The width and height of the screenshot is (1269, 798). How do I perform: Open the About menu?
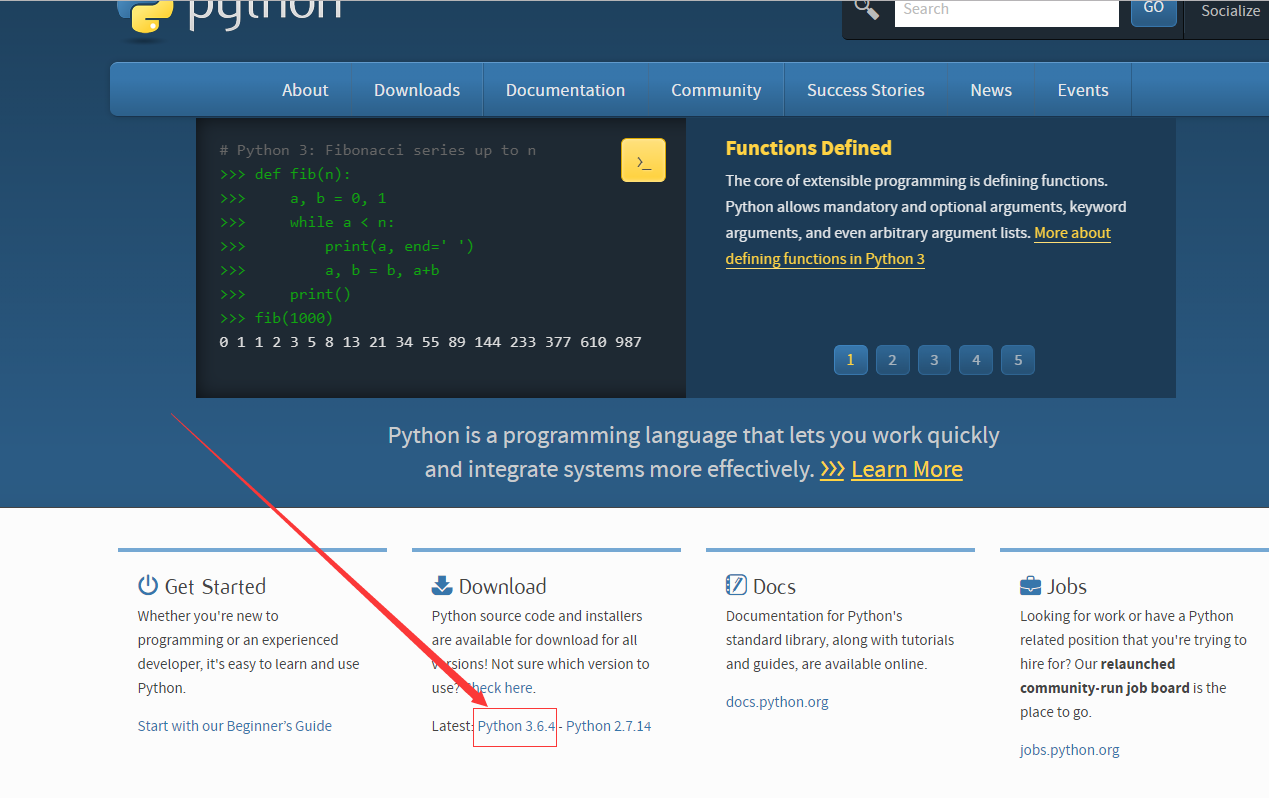[305, 90]
